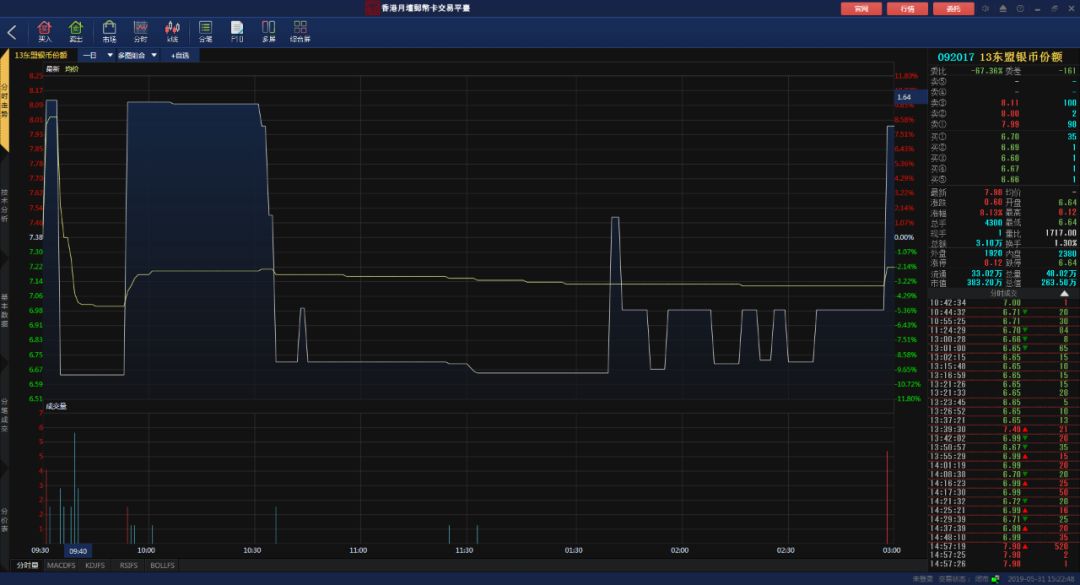Switch to the RSIFS indicator tab
Screen dimensions: 1080x585
point(129,565)
